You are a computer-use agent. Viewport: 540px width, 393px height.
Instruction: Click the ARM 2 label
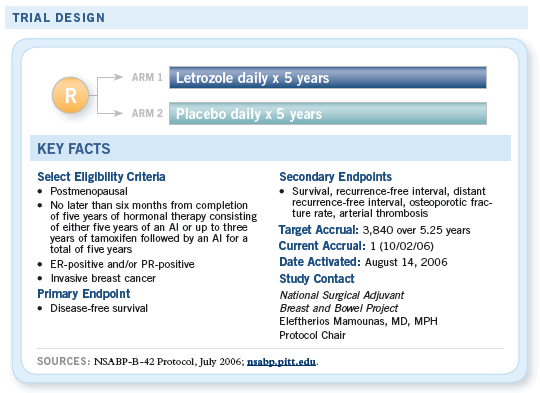coord(147,113)
